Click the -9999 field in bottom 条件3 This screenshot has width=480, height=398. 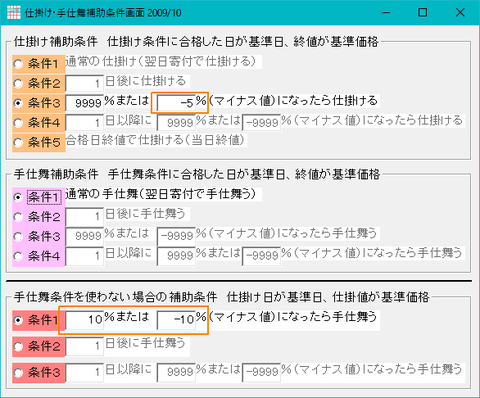(x=261, y=372)
